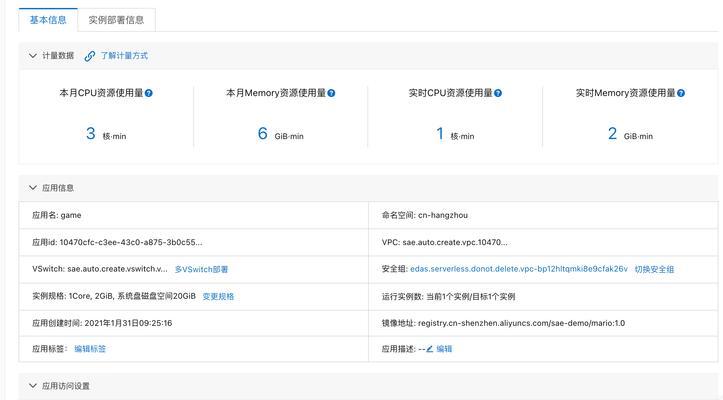Select the 本月CPU value 3
Image resolution: width=723 pixels, height=400 pixels.
[x=90, y=134]
